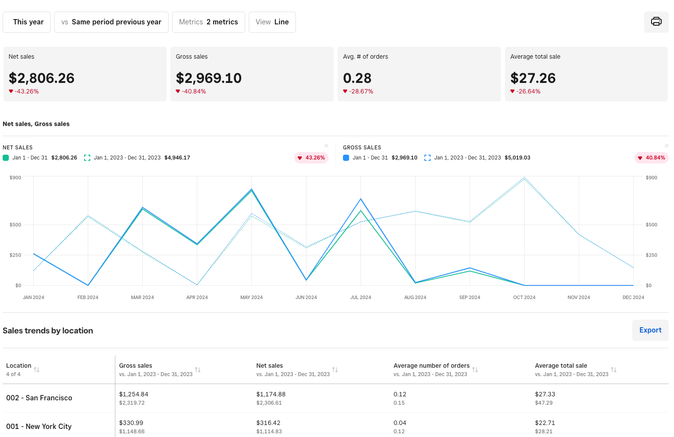The height and width of the screenshot is (437, 674).
Task: Click the blue Gross Sales legend swatch
Action: point(346,158)
